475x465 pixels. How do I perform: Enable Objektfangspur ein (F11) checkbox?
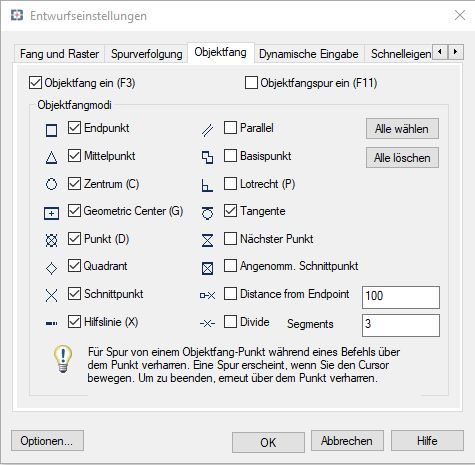click(251, 83)
